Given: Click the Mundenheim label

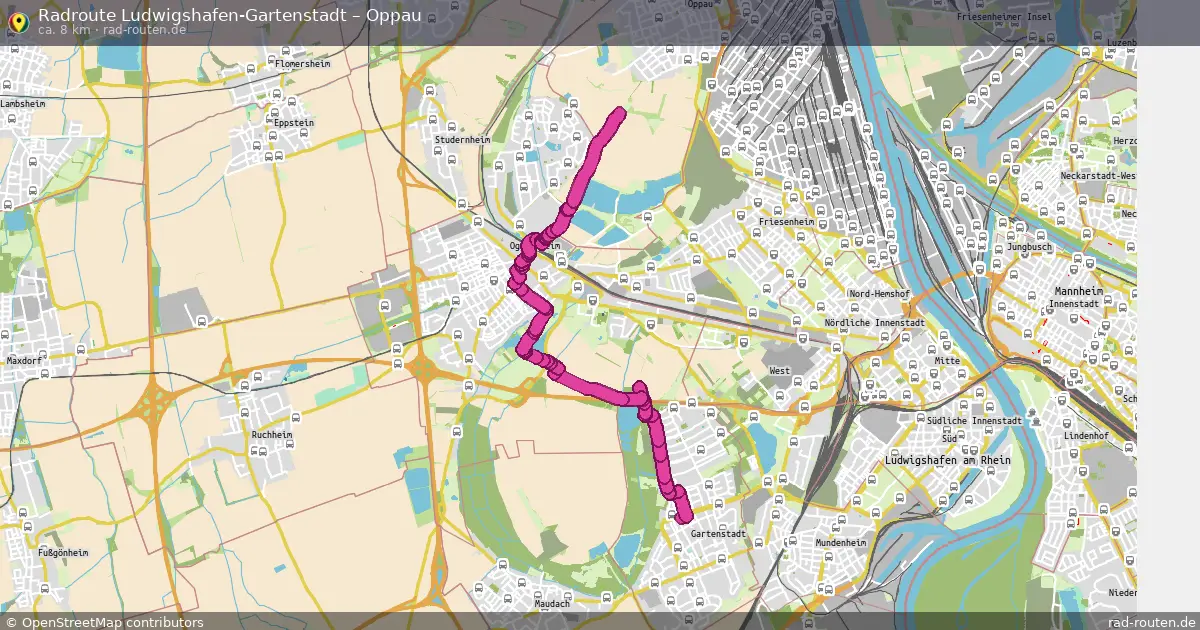Looking at the screenshot, I should [841, 542].
